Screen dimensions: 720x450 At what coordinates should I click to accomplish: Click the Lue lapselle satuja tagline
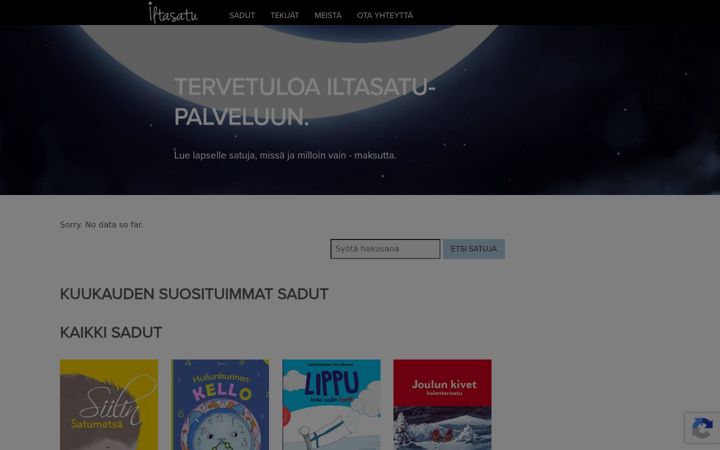click(x=285, y=155)
